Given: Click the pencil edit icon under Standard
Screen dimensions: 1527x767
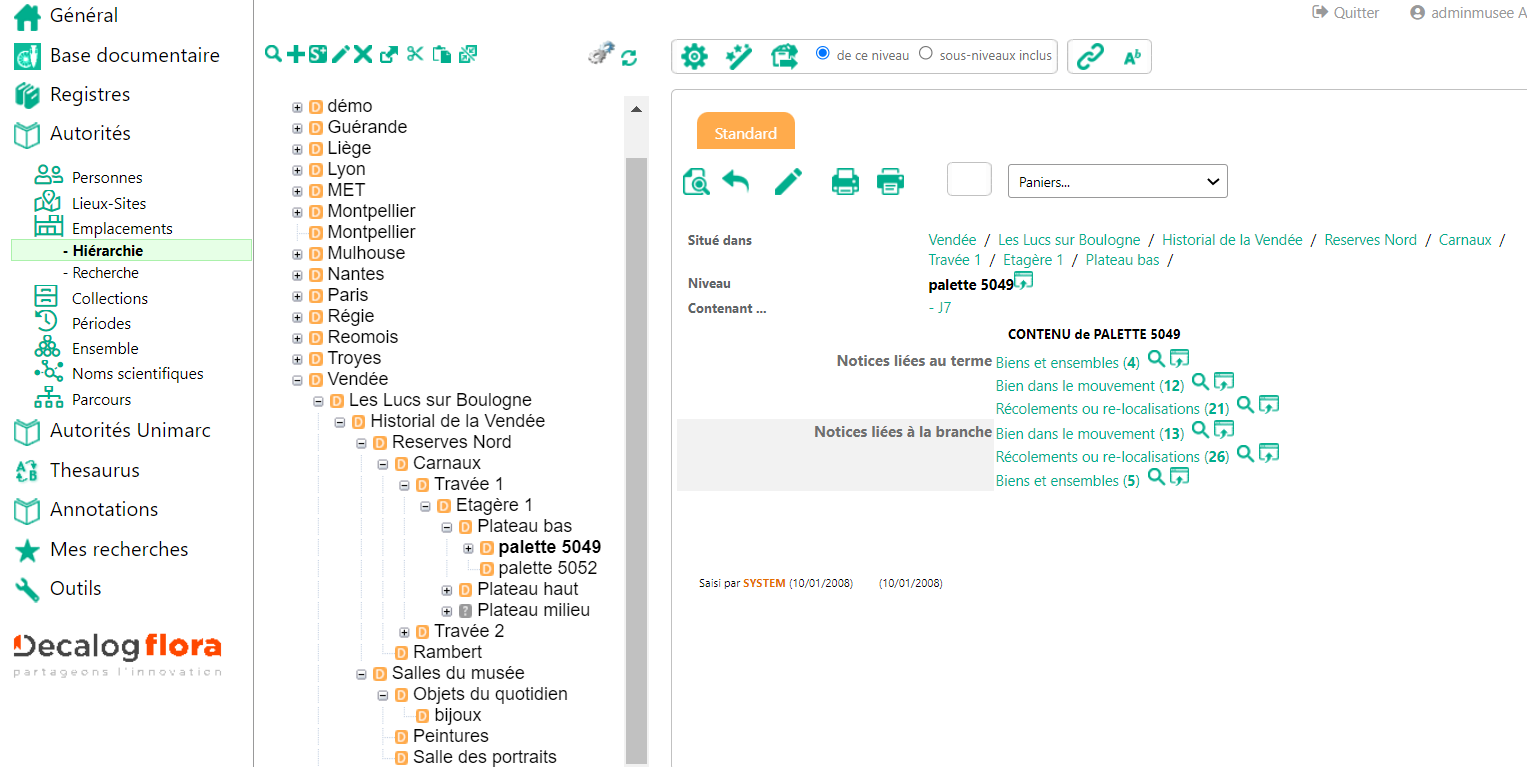Looking at the screenshot, I should tap(788, 182).
